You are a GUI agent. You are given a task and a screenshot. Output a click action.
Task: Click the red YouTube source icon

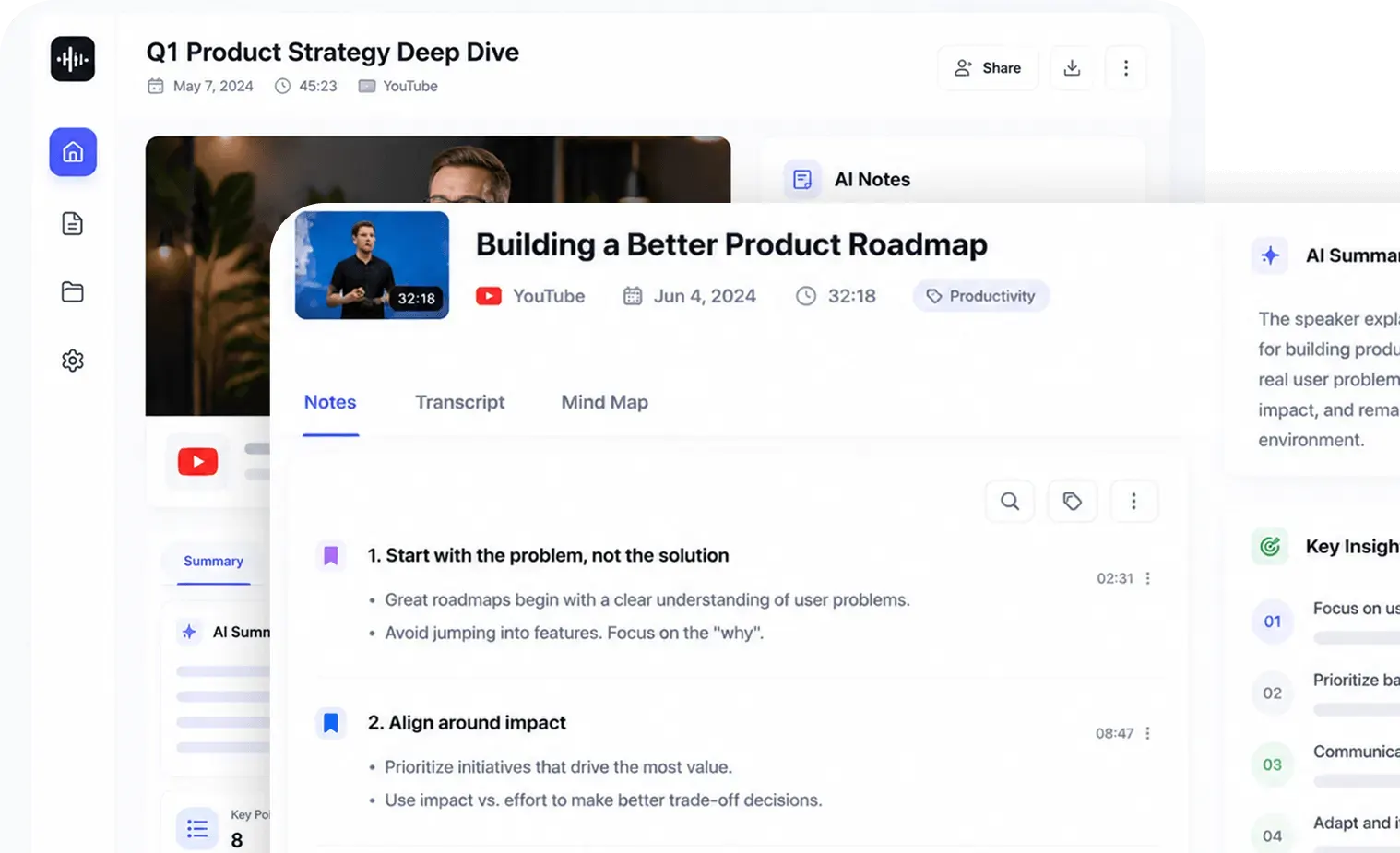[x=489, y=296]
